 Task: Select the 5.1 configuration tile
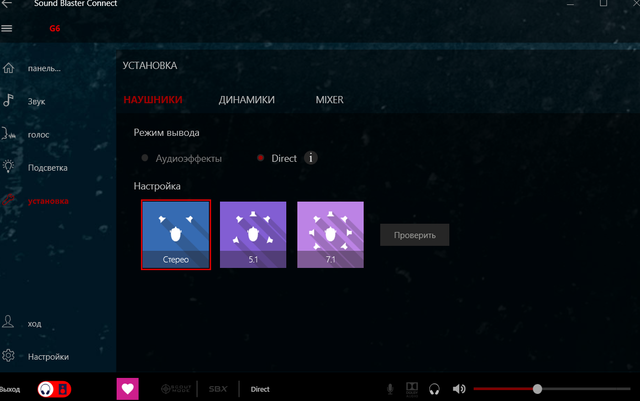tap(253, 235)
